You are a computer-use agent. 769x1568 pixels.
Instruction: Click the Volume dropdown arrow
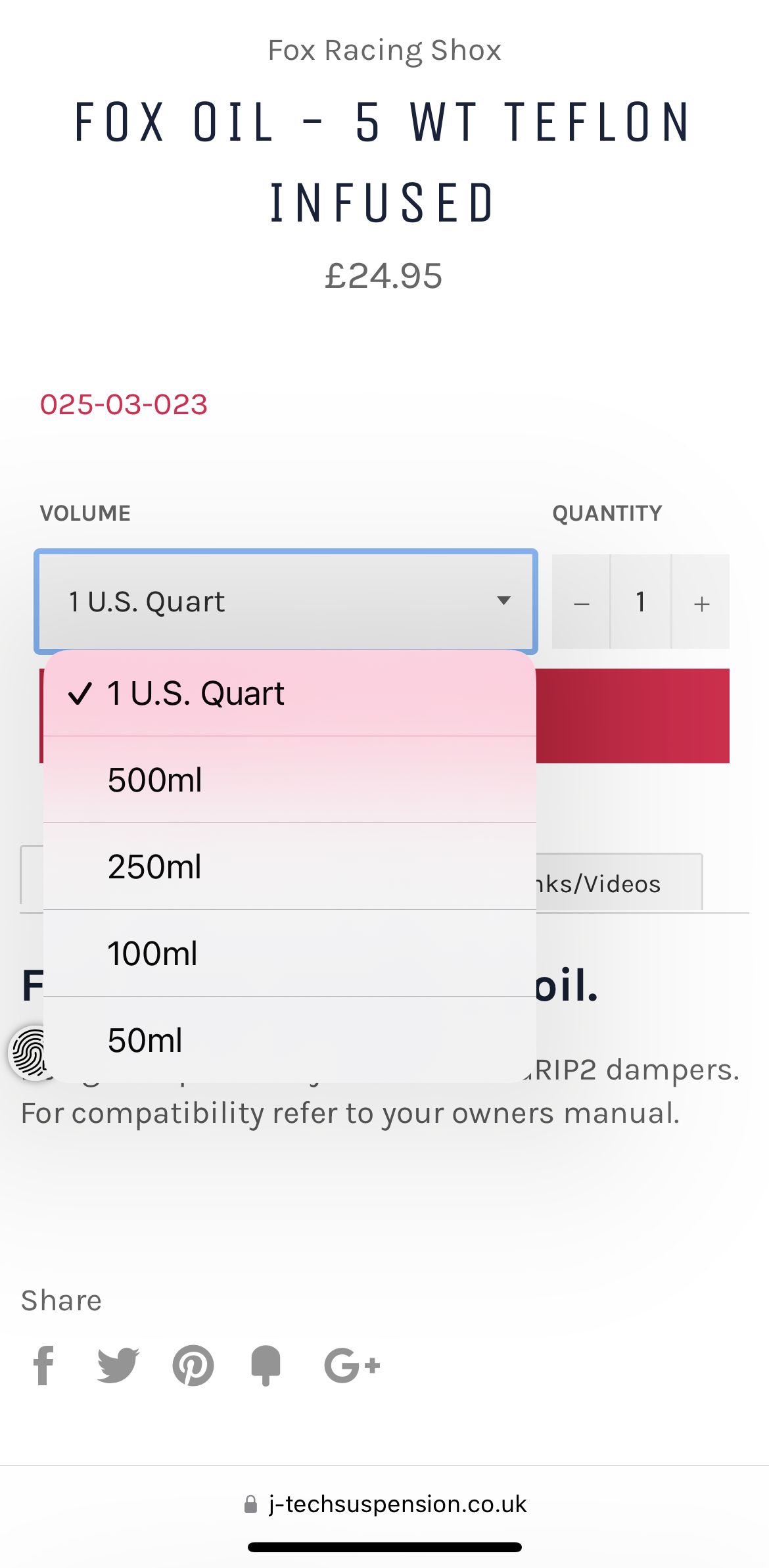(504, 600)
